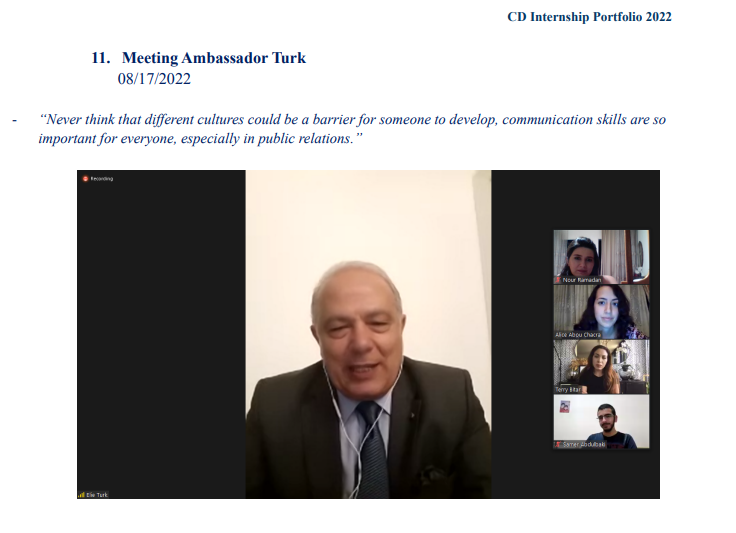Click the main speaker video of Elie Turk
736x533 pixels.
click(x=368, y=334)
